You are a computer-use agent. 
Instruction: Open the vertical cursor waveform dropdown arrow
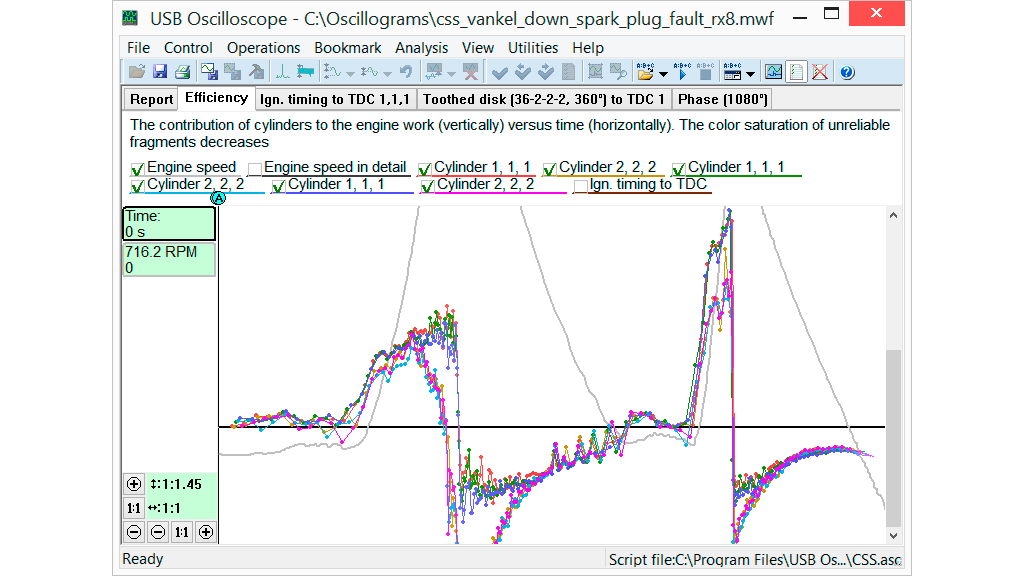353,73
